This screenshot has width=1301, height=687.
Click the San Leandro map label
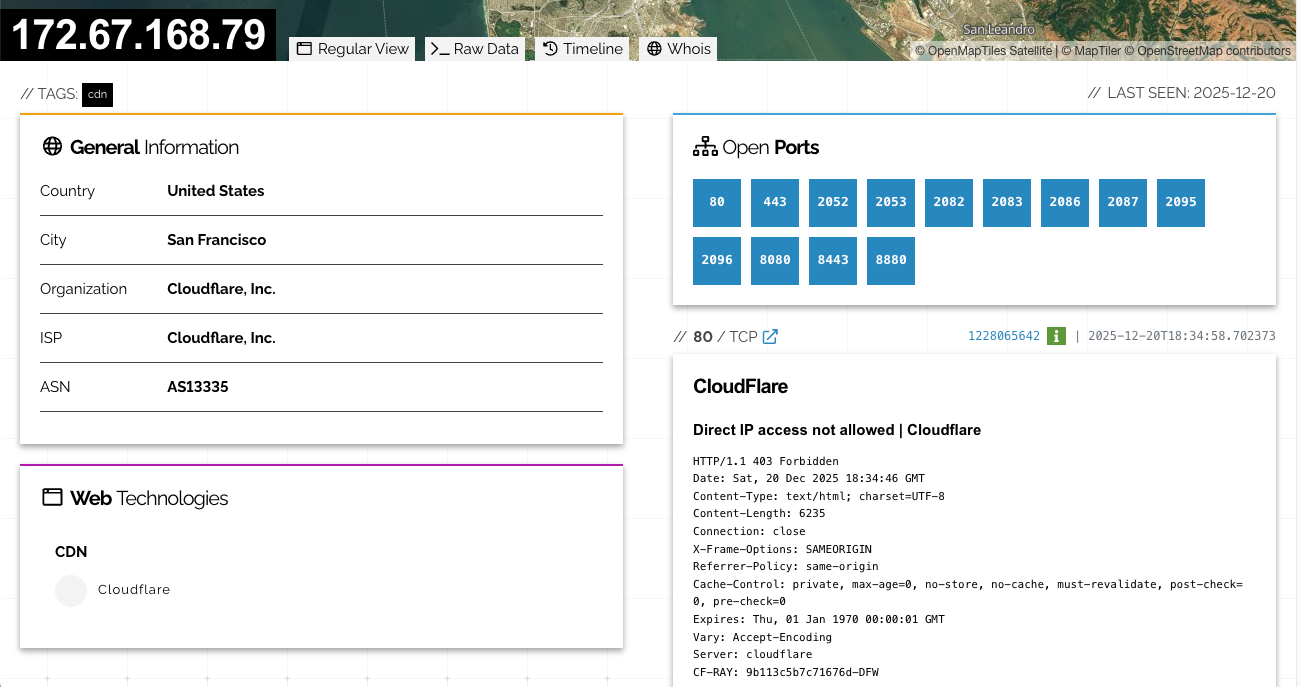(x=999, y=30)
